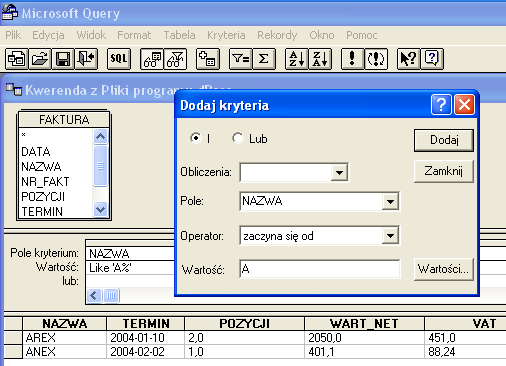Click FAKTURA list scroll up arrow
The height and width of the screenshot is (366, 506).
coord(100,137)
